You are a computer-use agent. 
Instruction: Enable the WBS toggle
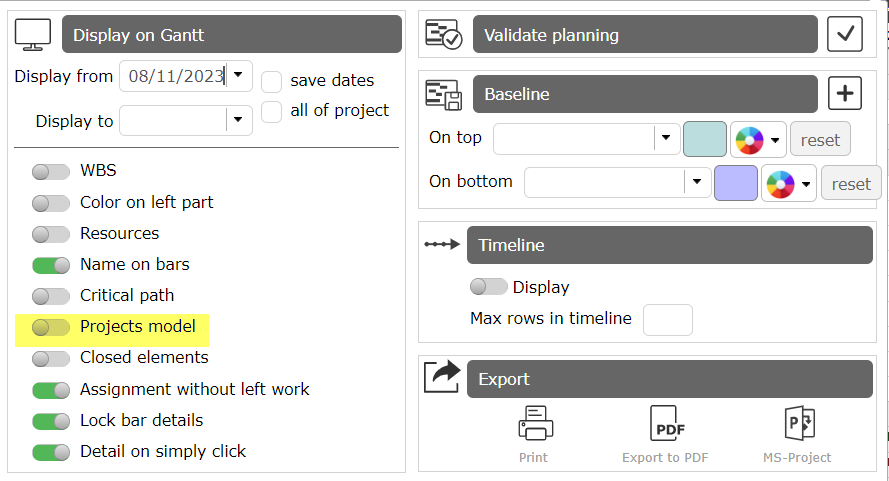pyautogui.click(x=51, y=171)
